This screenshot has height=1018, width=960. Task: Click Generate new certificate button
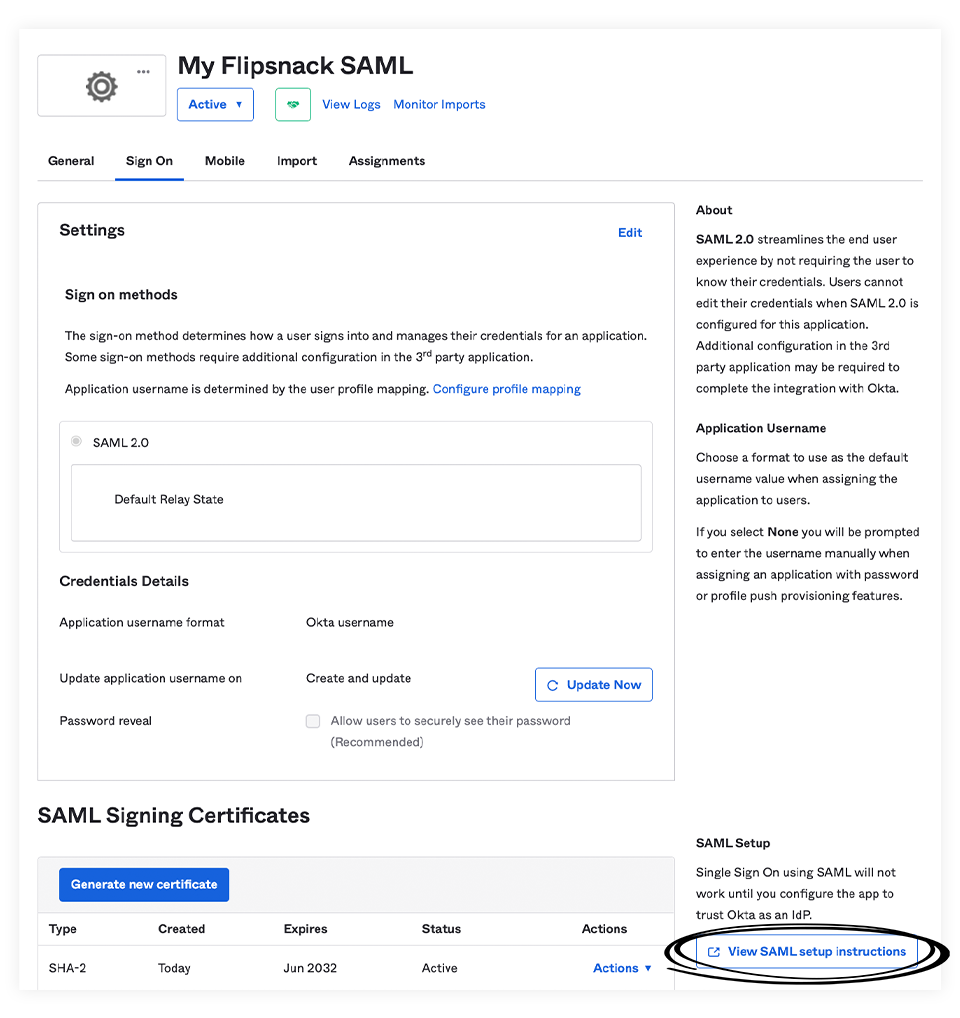click(x=144, y=885)
